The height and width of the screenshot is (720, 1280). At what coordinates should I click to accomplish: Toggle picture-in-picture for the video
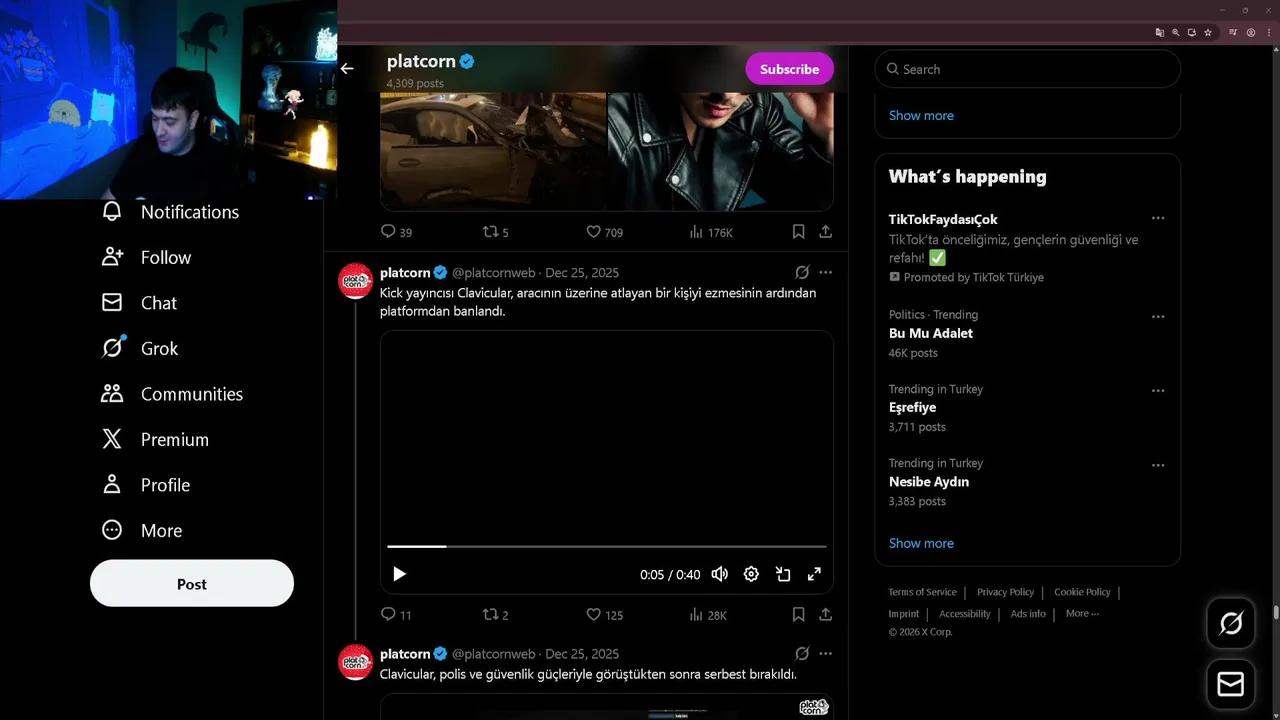783,574
